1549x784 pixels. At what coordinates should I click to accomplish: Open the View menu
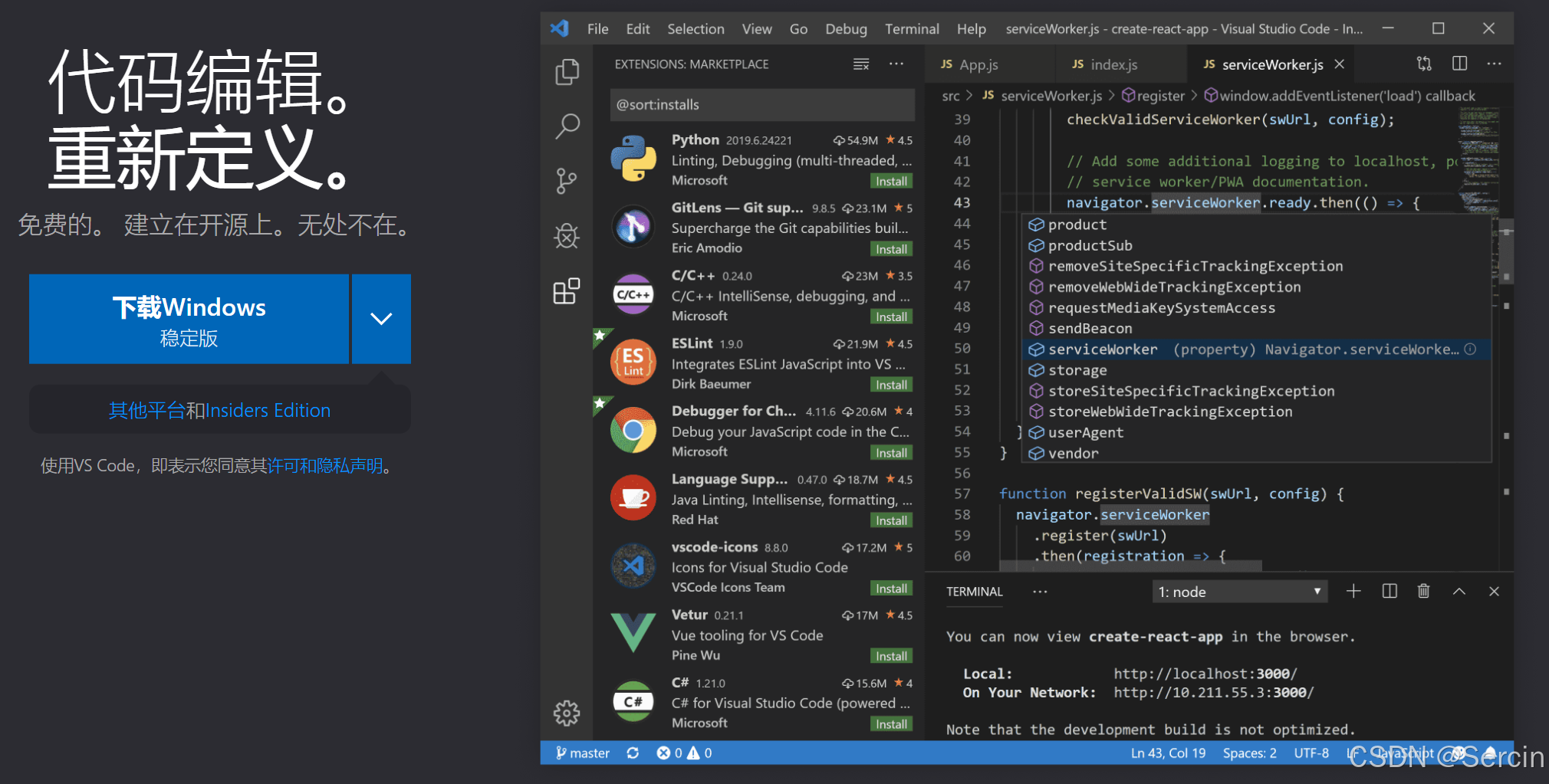(757, 29)
